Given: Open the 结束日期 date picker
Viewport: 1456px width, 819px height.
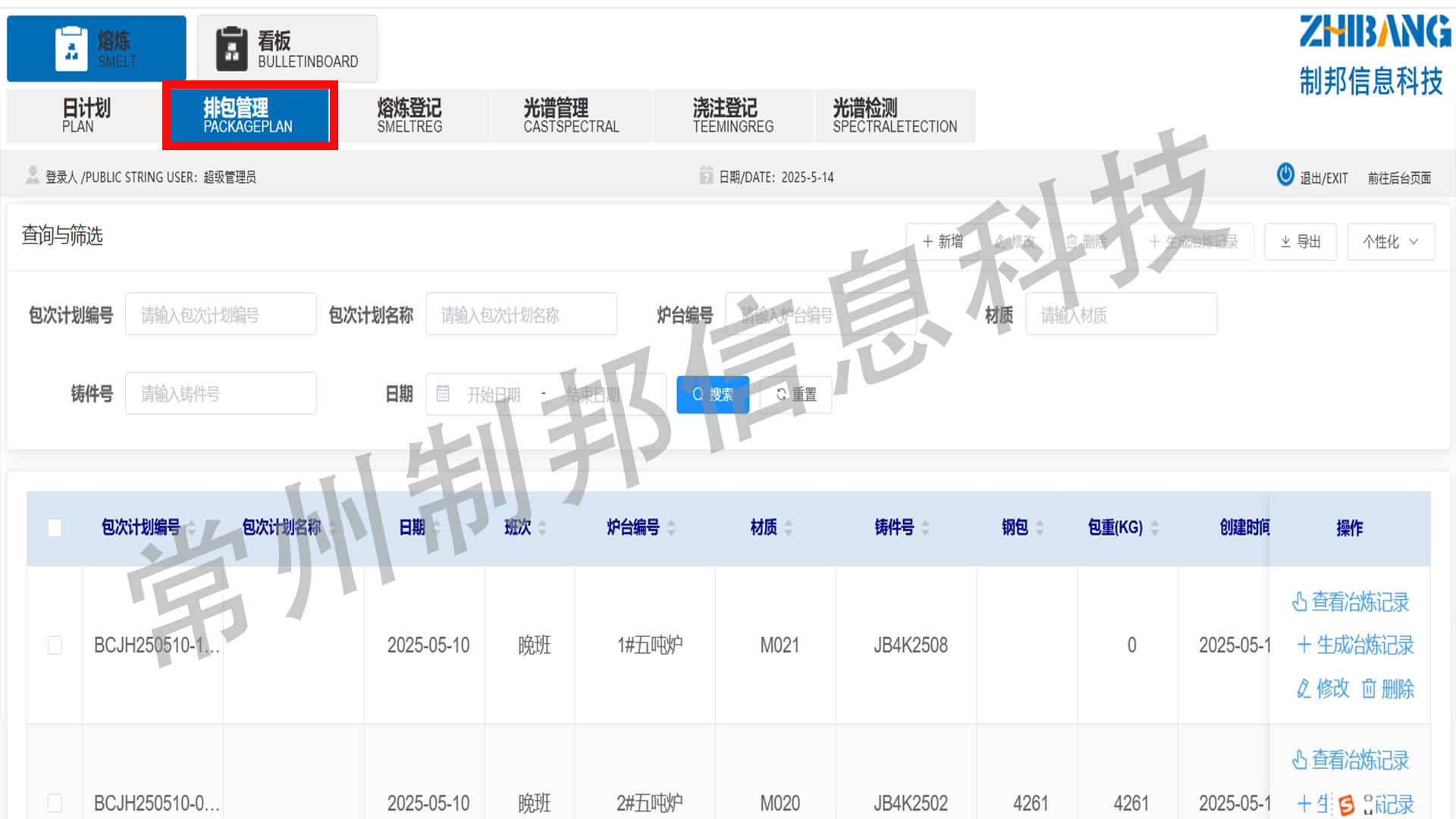Looking at the screenshot, I should (593, 394).
